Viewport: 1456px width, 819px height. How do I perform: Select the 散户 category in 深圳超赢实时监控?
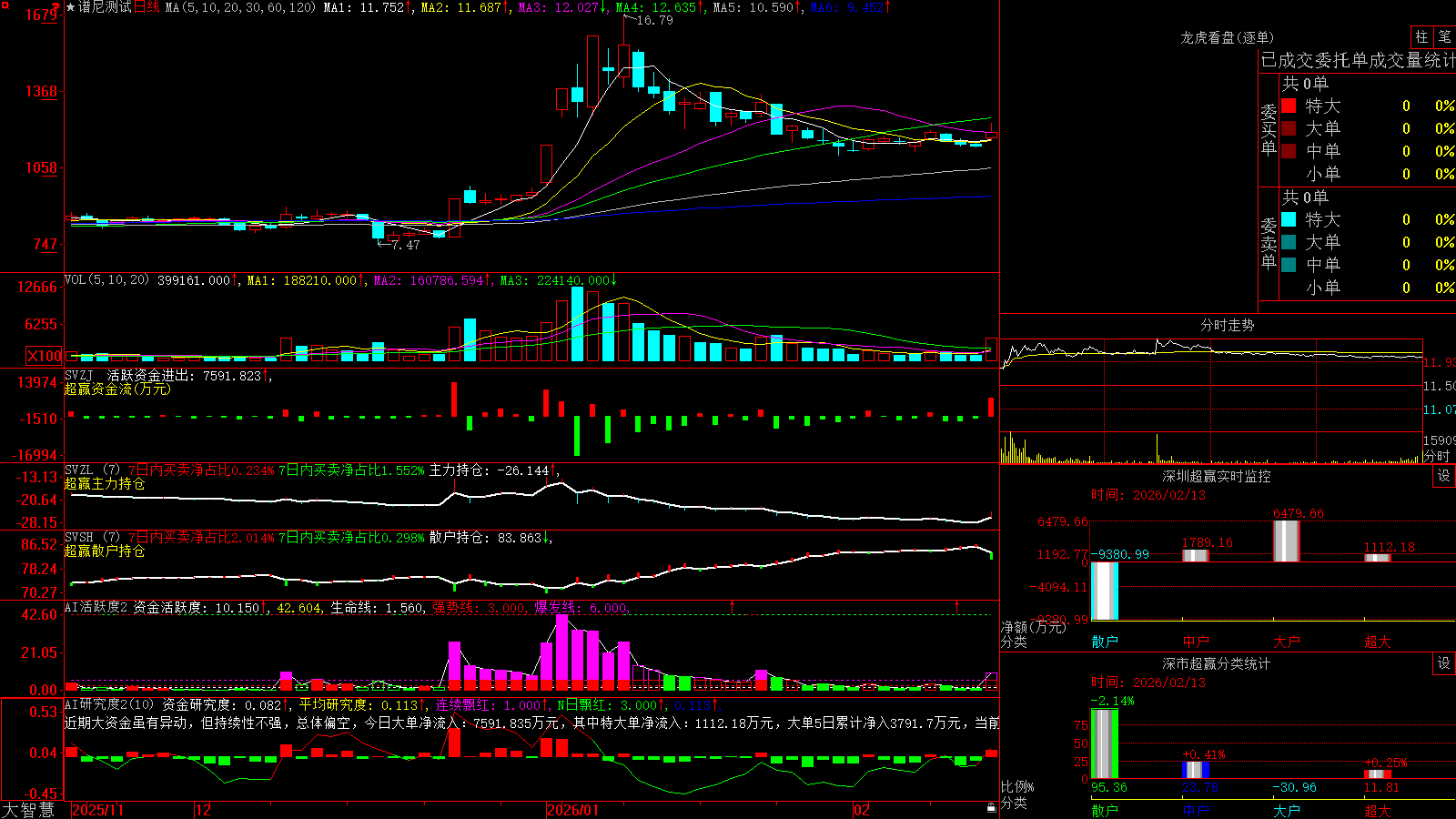[x=1105, y=642]
